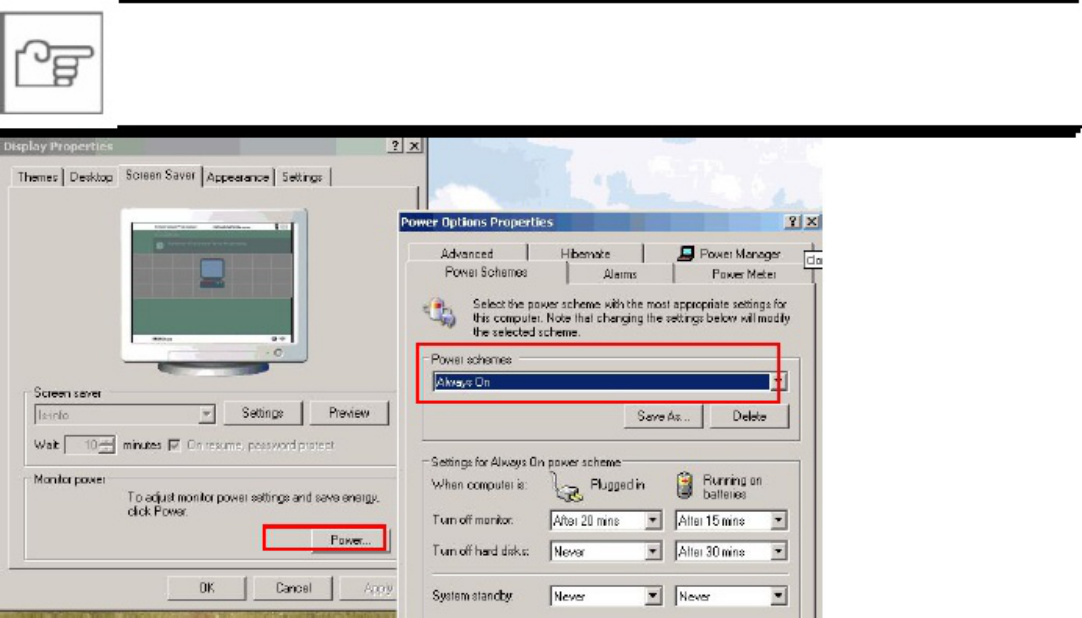This screenshot has height=618, width=1082.
Task: Click the screen saver Settings button
Action: tap(263, 413)
